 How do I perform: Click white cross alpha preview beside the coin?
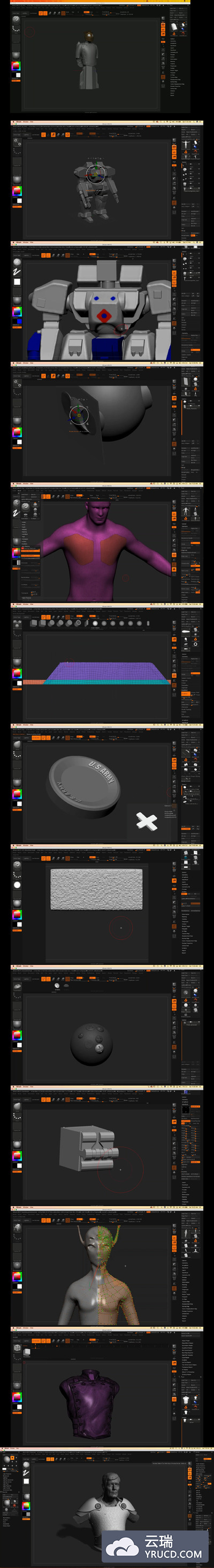pyautogui.click(x=147, y=821)
